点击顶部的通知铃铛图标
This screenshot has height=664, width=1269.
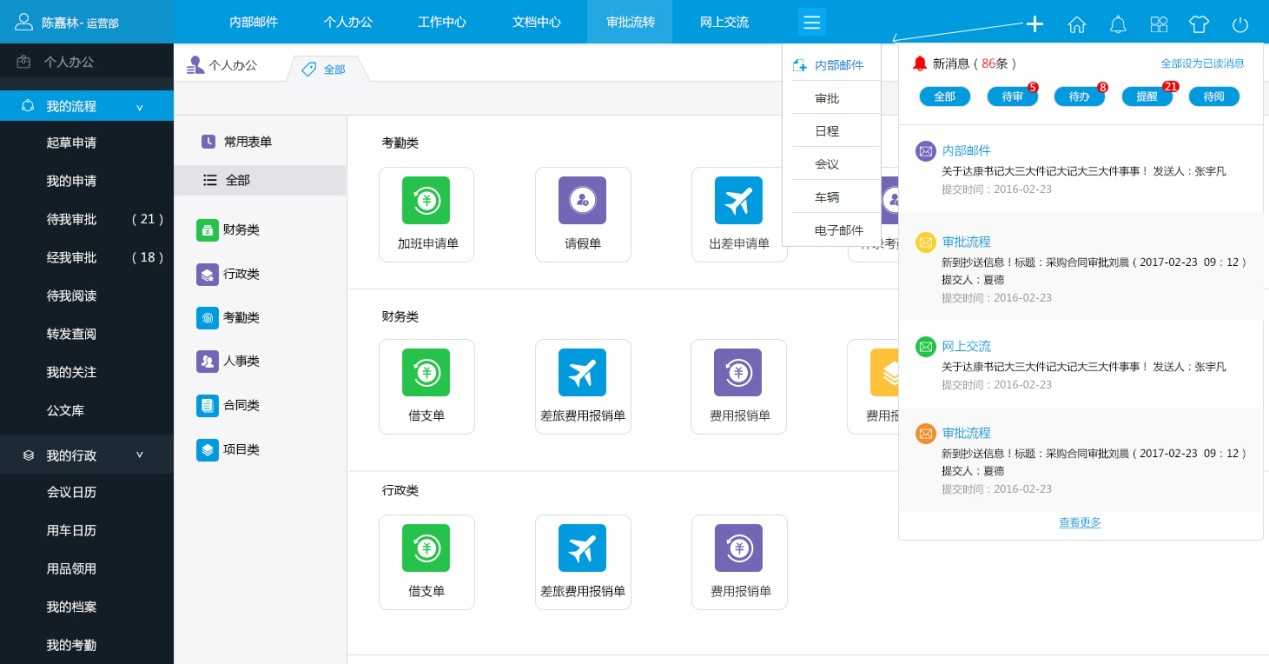[x=1117, y=22]
